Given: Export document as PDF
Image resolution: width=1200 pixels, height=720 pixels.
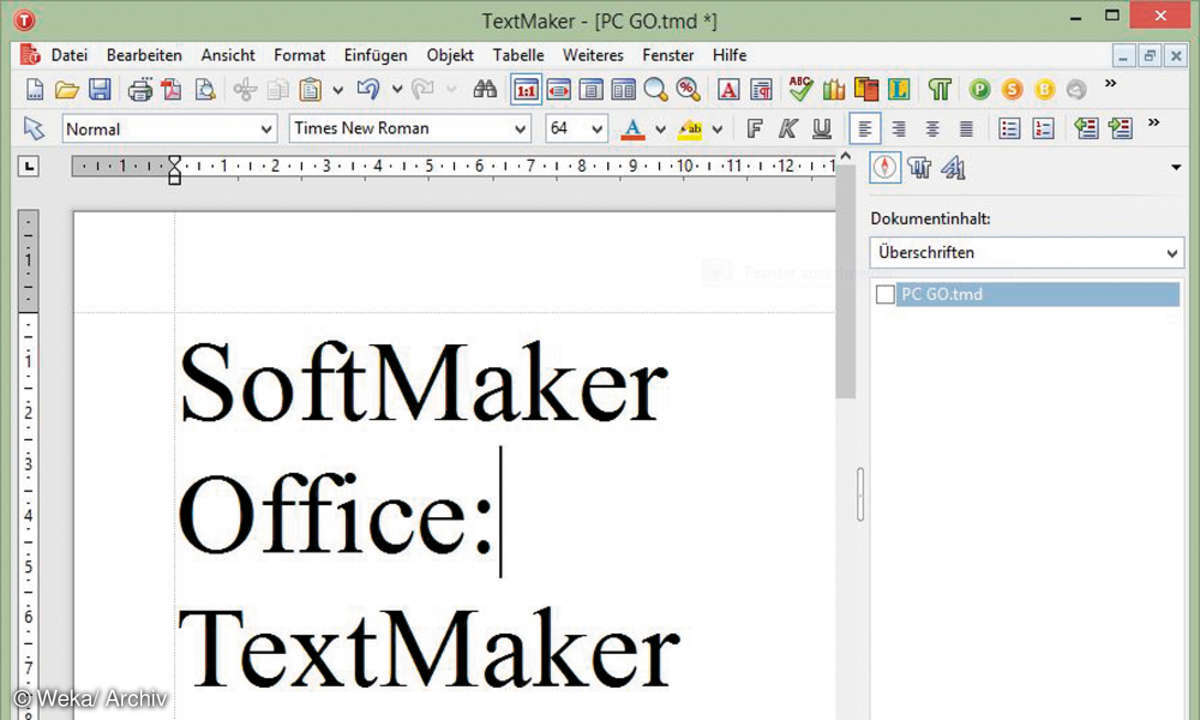Looking at the screenshot, I should (172, 90).
